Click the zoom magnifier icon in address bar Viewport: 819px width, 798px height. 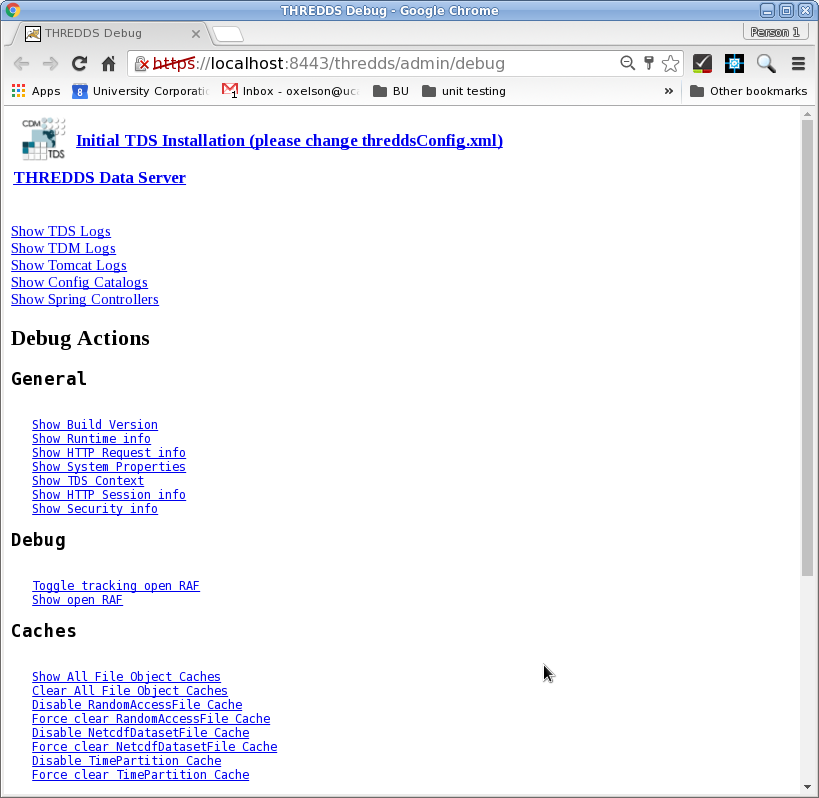point(627,62)
